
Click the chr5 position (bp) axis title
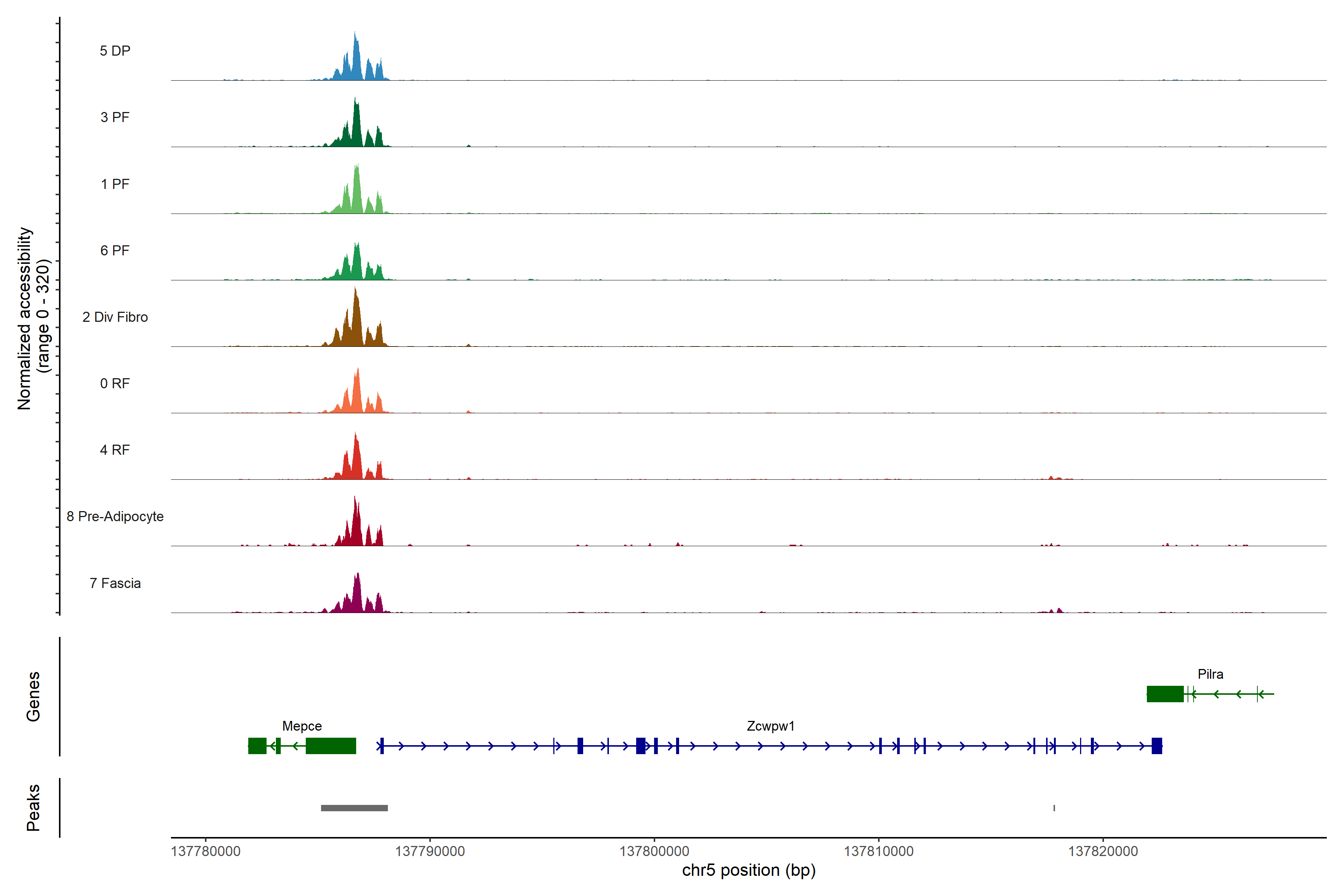(x=749, y=870)
